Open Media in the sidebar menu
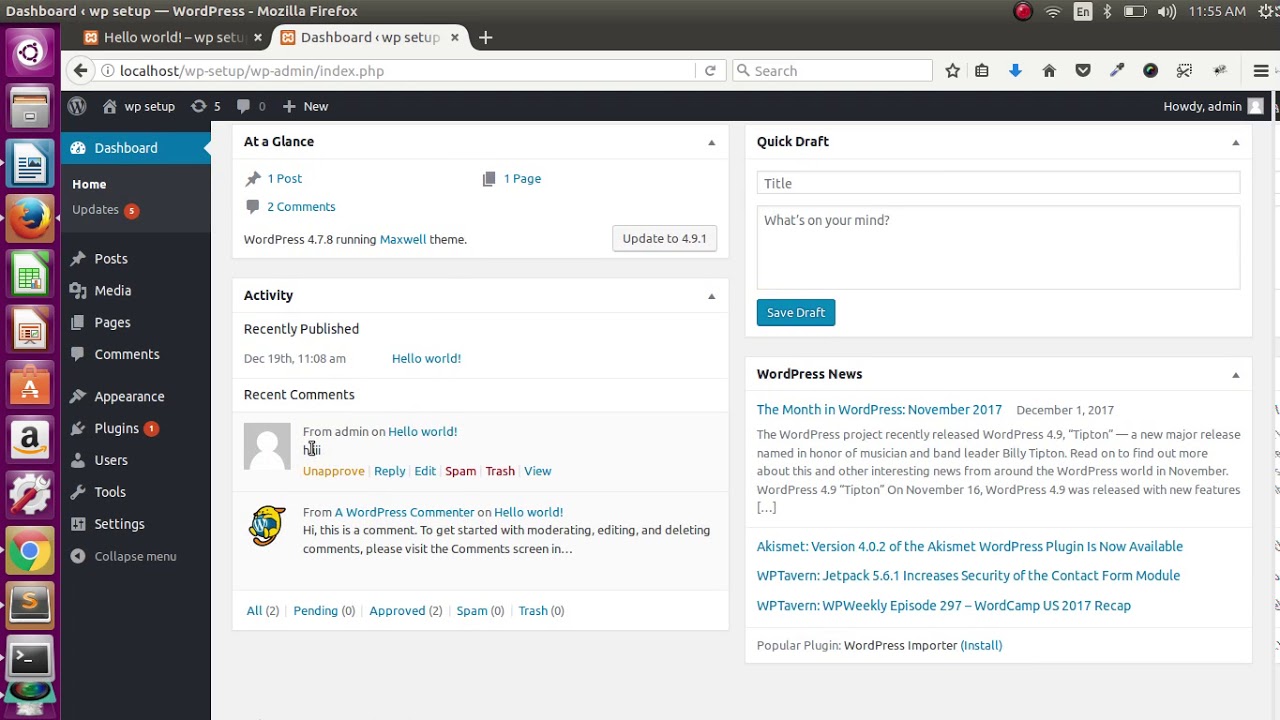The height and width of the screenshot is (720, 1280). pos(113,291)
